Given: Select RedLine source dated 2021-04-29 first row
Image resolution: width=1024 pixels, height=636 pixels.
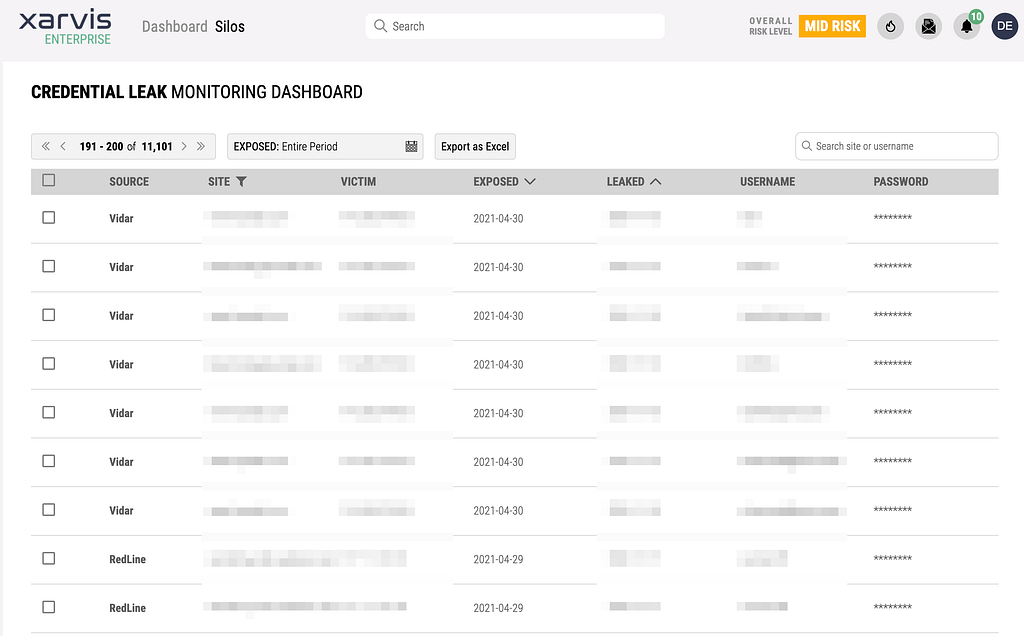Looking at the screenshot, I should (127, 559).
